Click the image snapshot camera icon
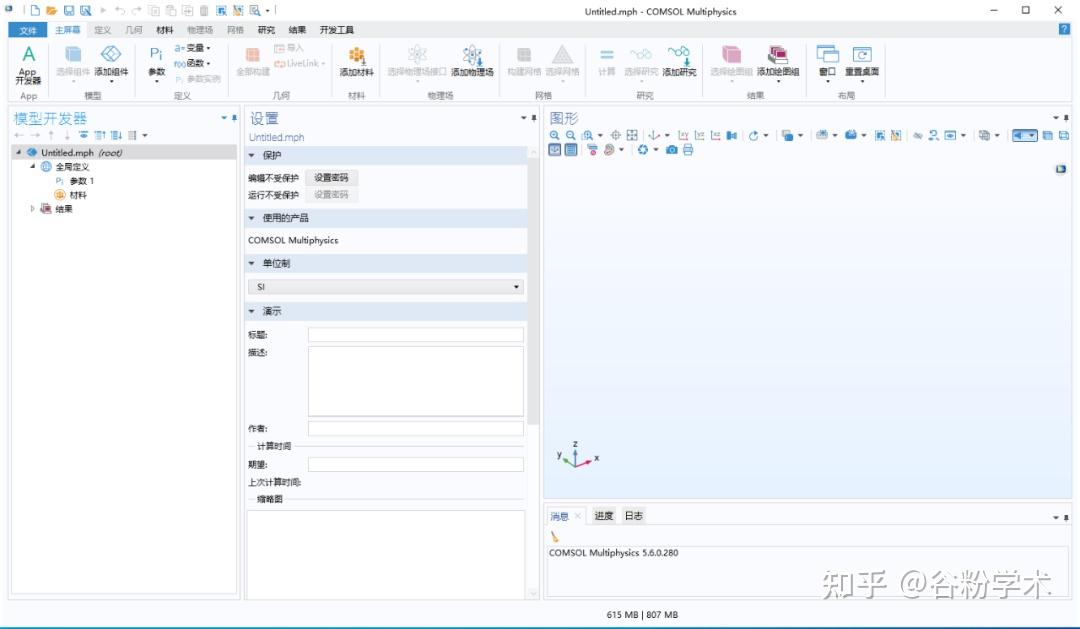 (x=672, y=151)
